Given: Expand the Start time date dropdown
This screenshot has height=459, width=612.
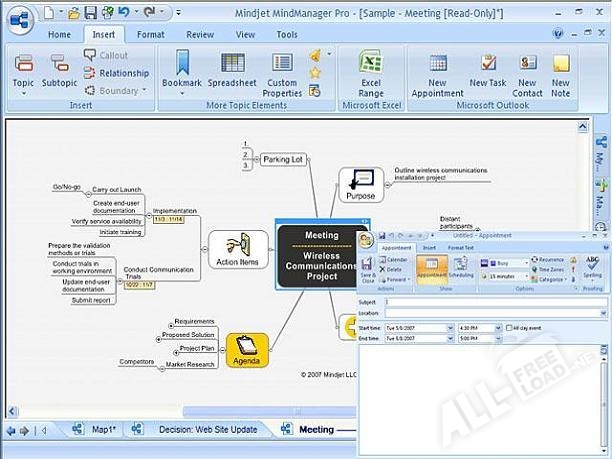Looking at the screenshot, I should [450, 327].
